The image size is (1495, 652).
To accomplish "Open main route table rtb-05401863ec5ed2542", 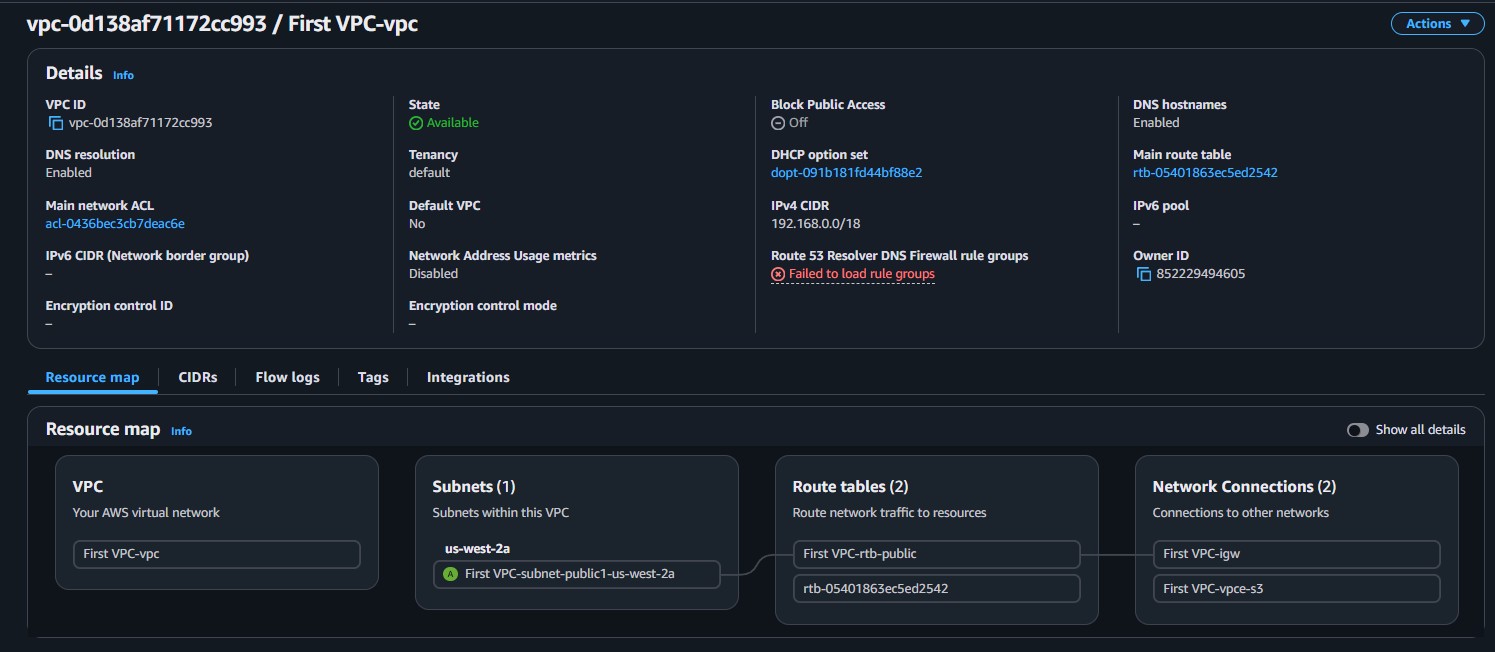I will [1203, 172].
